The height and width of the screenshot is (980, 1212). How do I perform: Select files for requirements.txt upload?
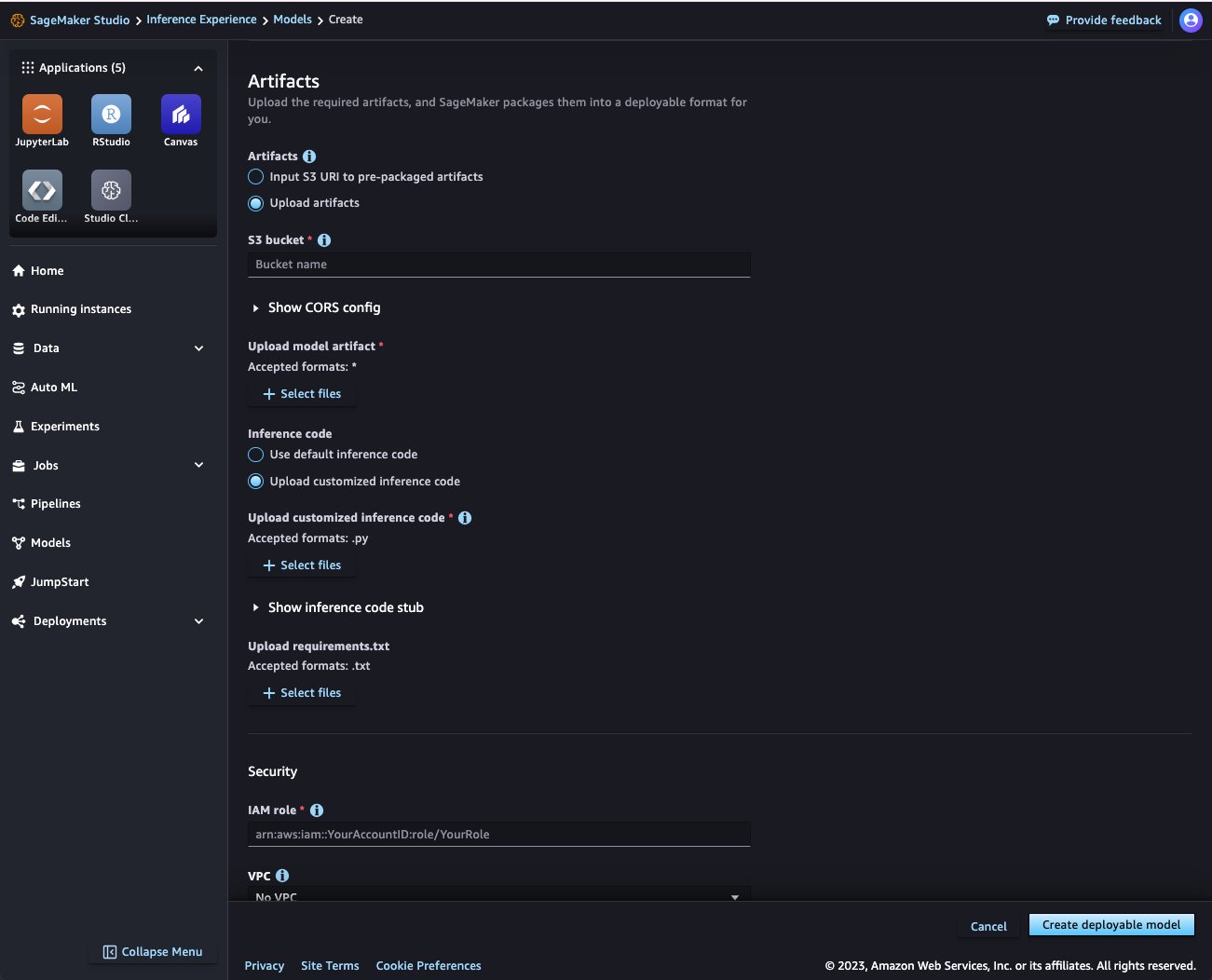[302, 693]
